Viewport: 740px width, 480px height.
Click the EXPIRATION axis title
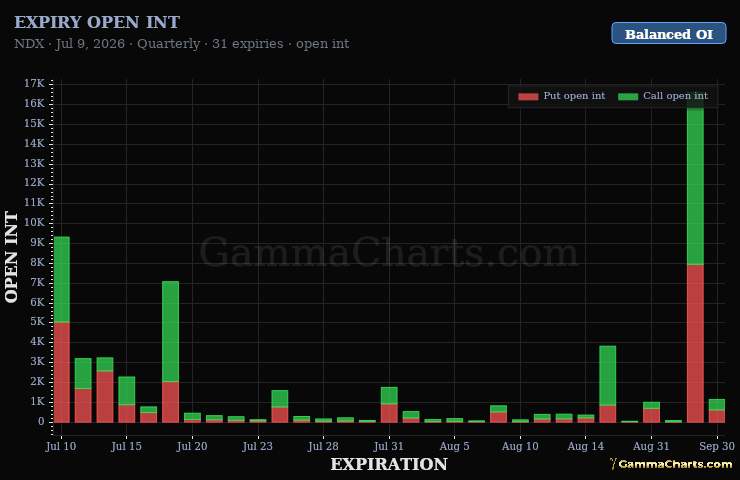pyautogui.click(x=389, y=464)
